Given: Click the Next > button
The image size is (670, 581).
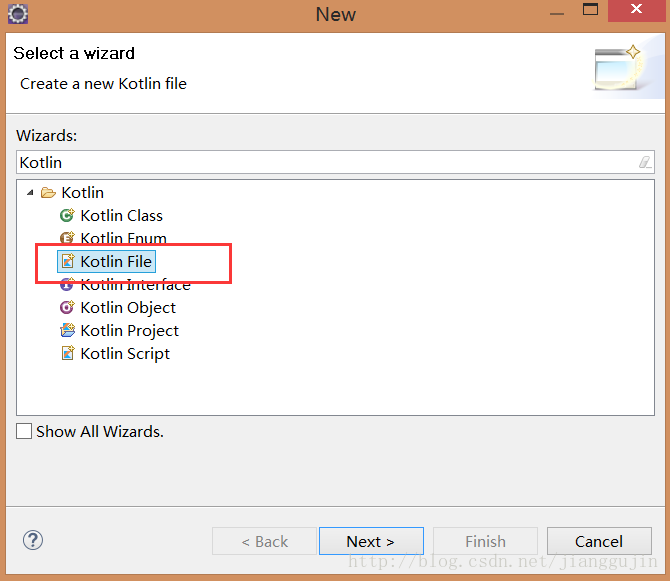Looking at the screenshot, I should coord(371,541).
